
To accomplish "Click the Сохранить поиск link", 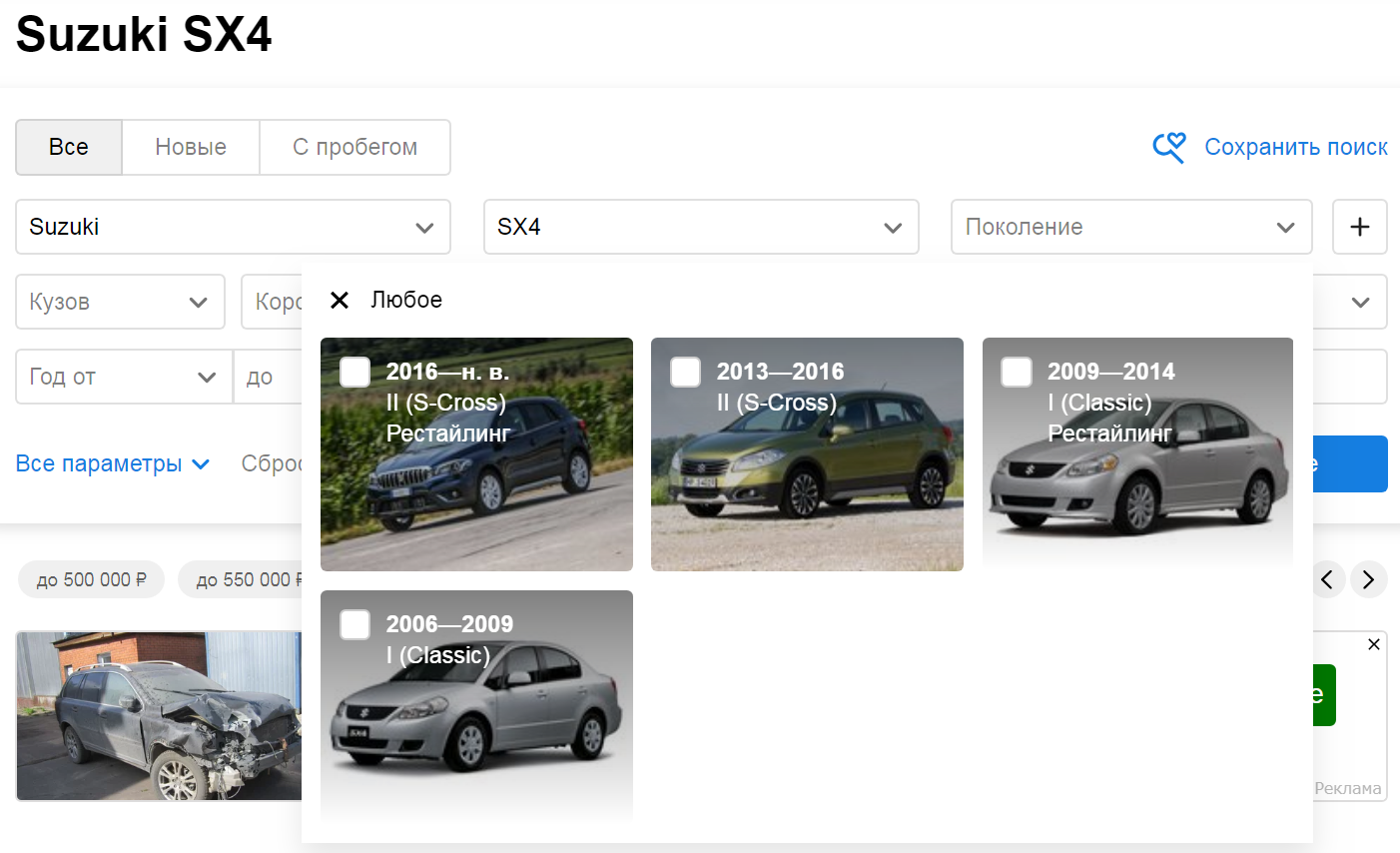I will click(x=1295, y=147).
